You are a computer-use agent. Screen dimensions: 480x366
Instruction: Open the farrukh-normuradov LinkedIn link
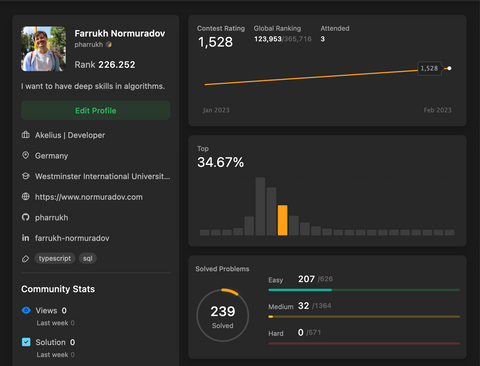pos(72,238)
